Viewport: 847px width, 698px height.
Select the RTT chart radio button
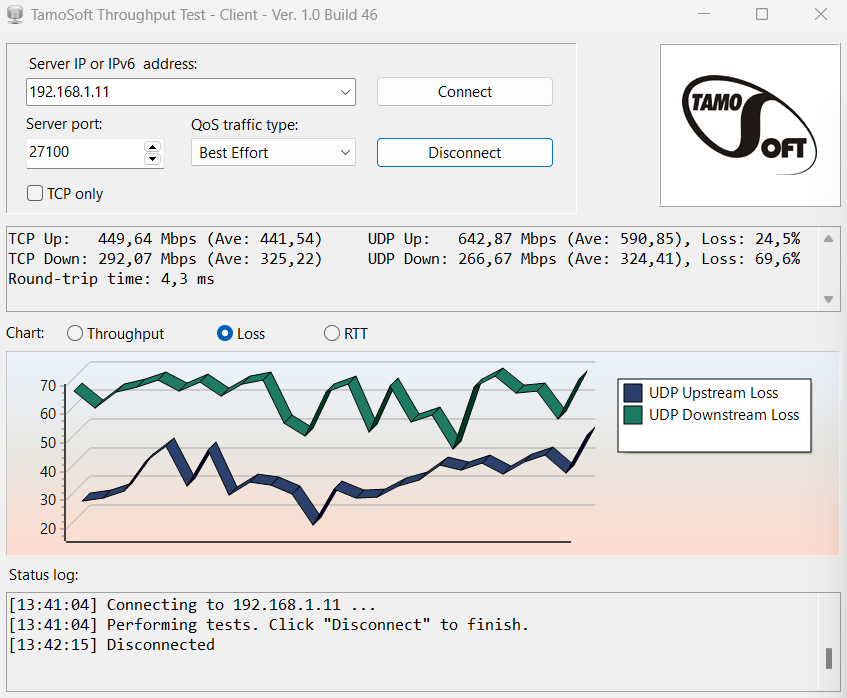[x=332, y=333]
